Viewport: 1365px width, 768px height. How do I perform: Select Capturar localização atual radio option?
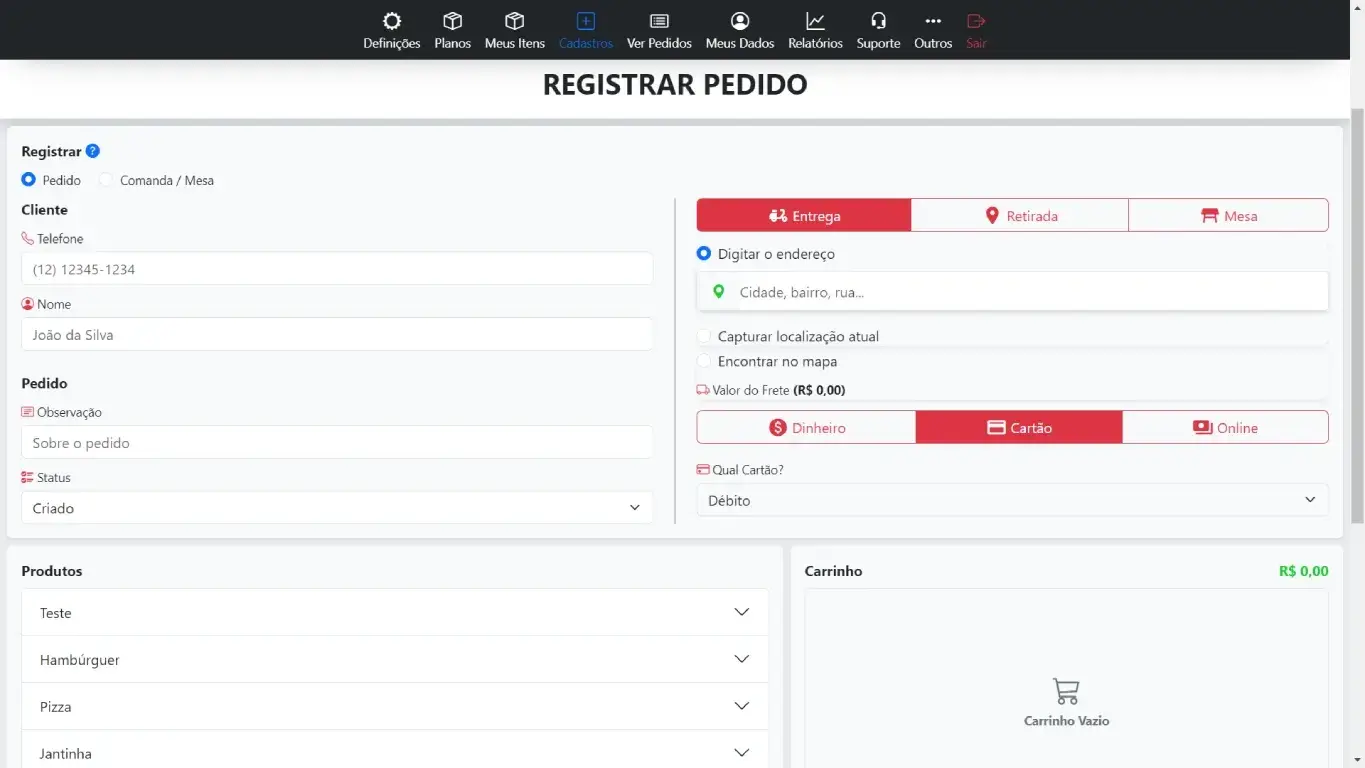click(704, 337)
